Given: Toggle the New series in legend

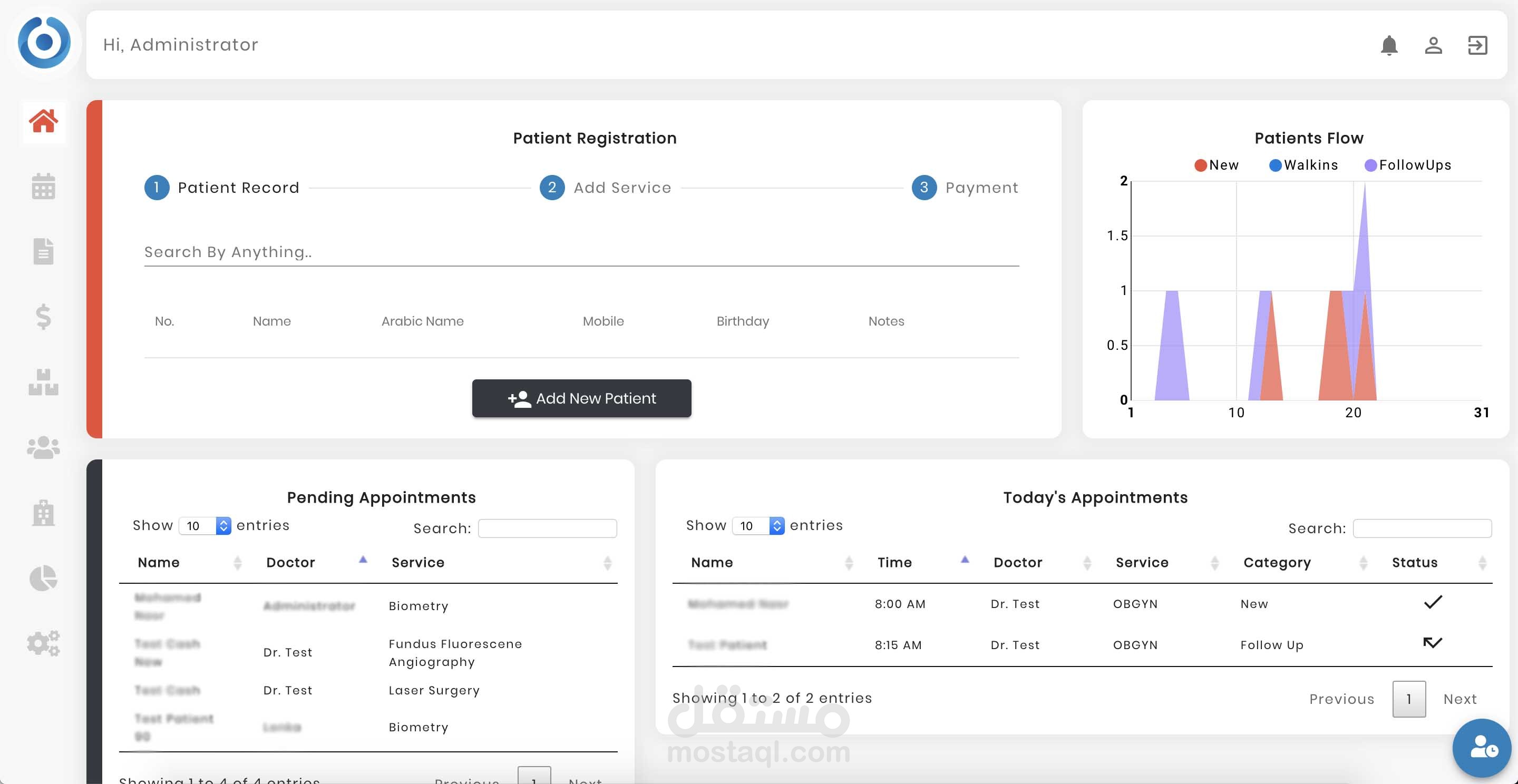Looking at the screenshot, I should 1217,165.
